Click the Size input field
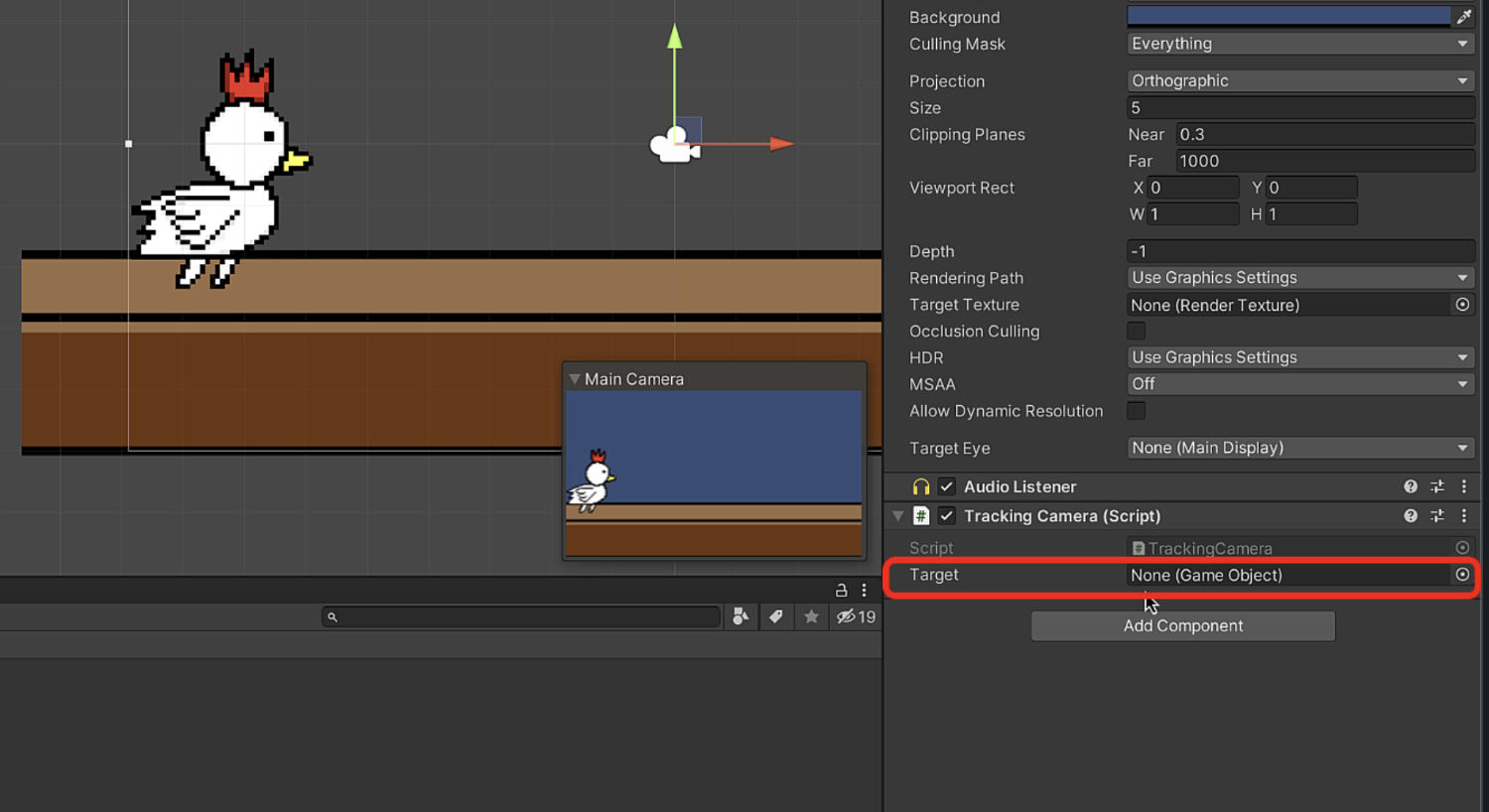The image size is (1489, 812). [1300, 107]
